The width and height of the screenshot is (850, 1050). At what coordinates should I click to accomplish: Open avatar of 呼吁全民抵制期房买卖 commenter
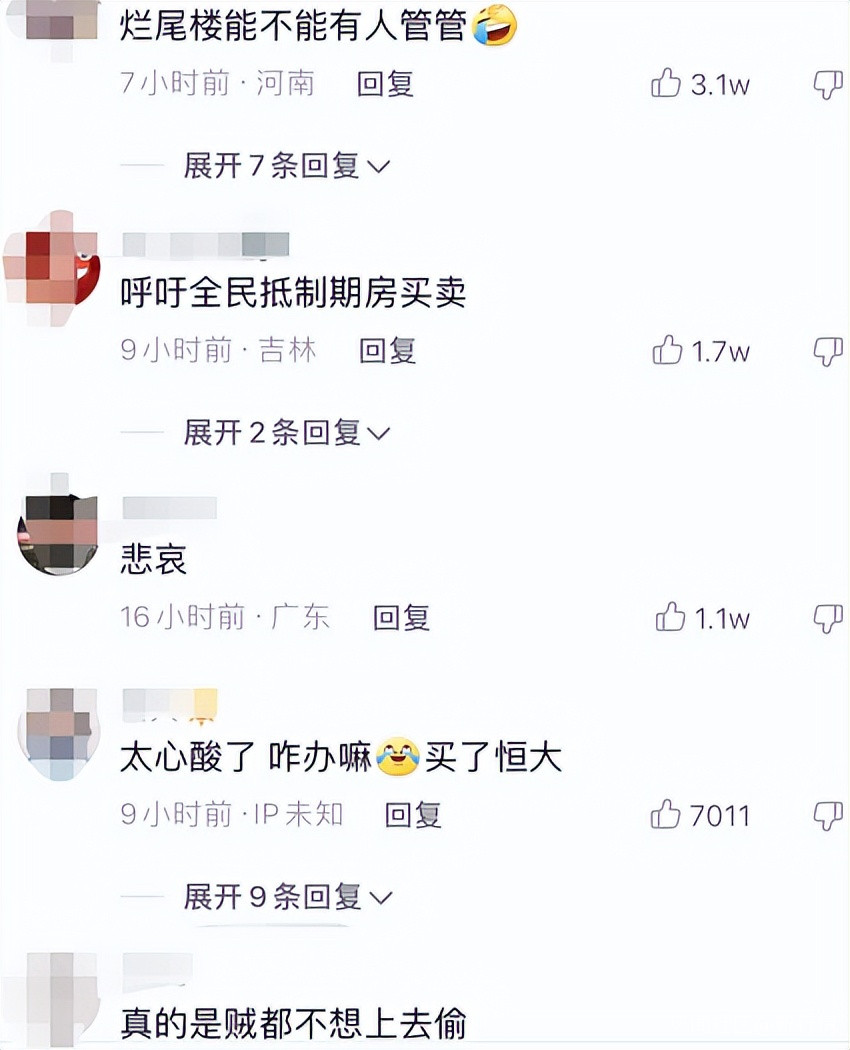52,269
